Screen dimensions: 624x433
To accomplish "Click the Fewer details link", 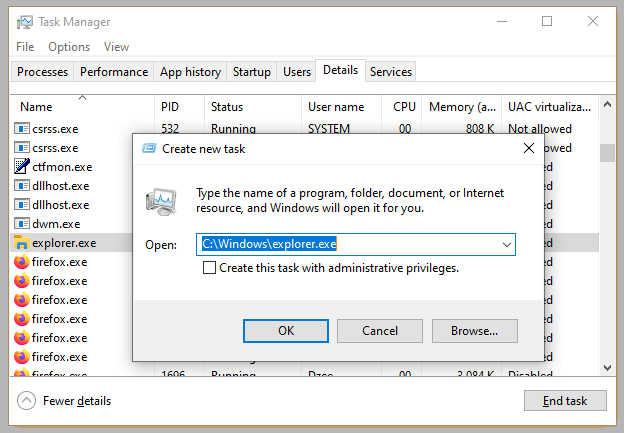I will 77,401.
